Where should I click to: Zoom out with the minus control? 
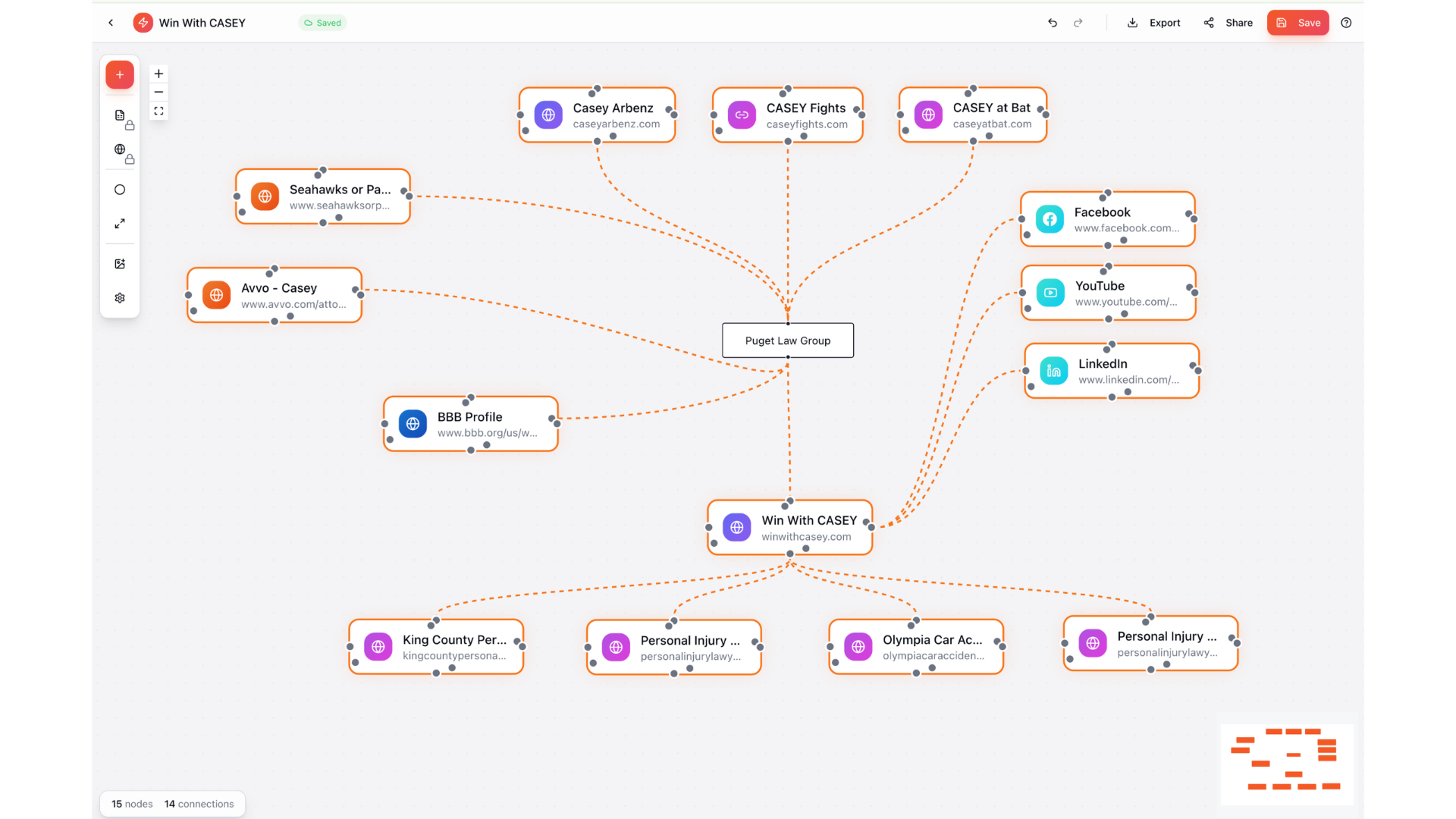(158, 92)
